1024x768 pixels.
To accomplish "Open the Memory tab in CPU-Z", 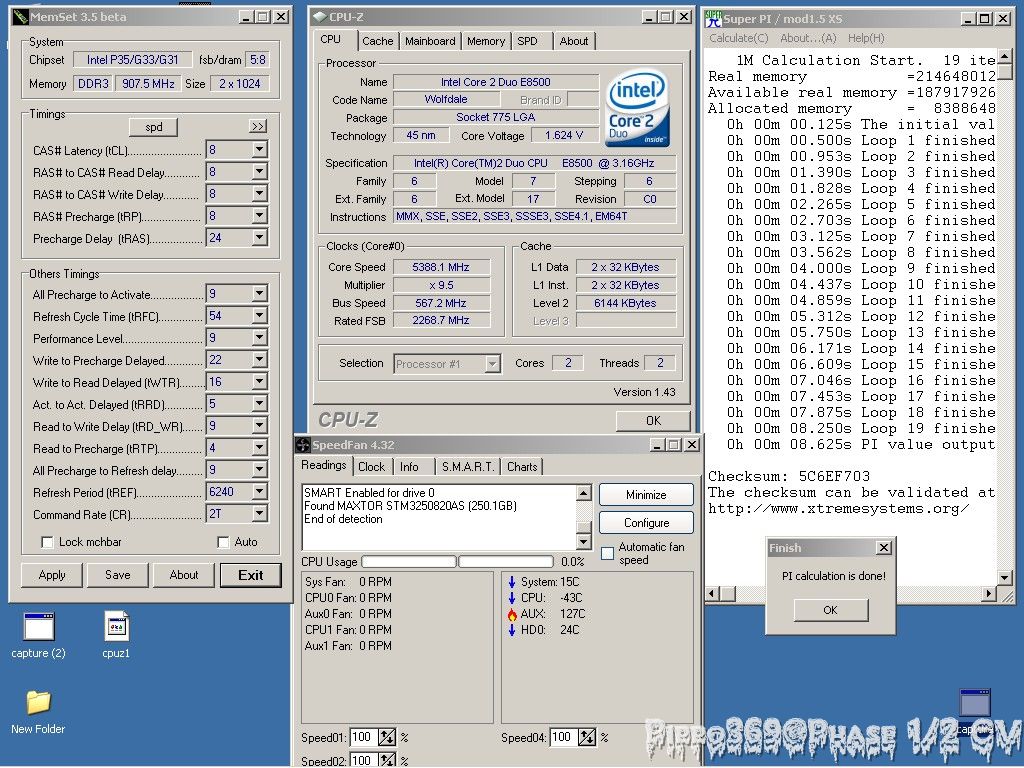I will coord(486,41).
